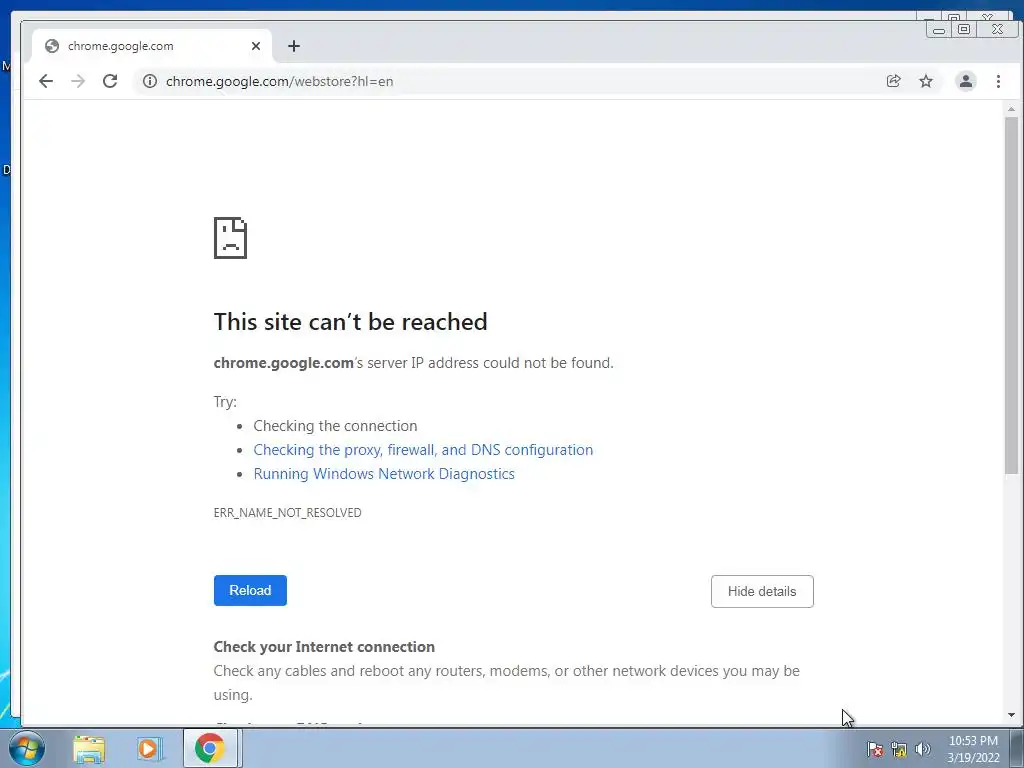Open Action Center flag icon in tray

coord(875,749)
